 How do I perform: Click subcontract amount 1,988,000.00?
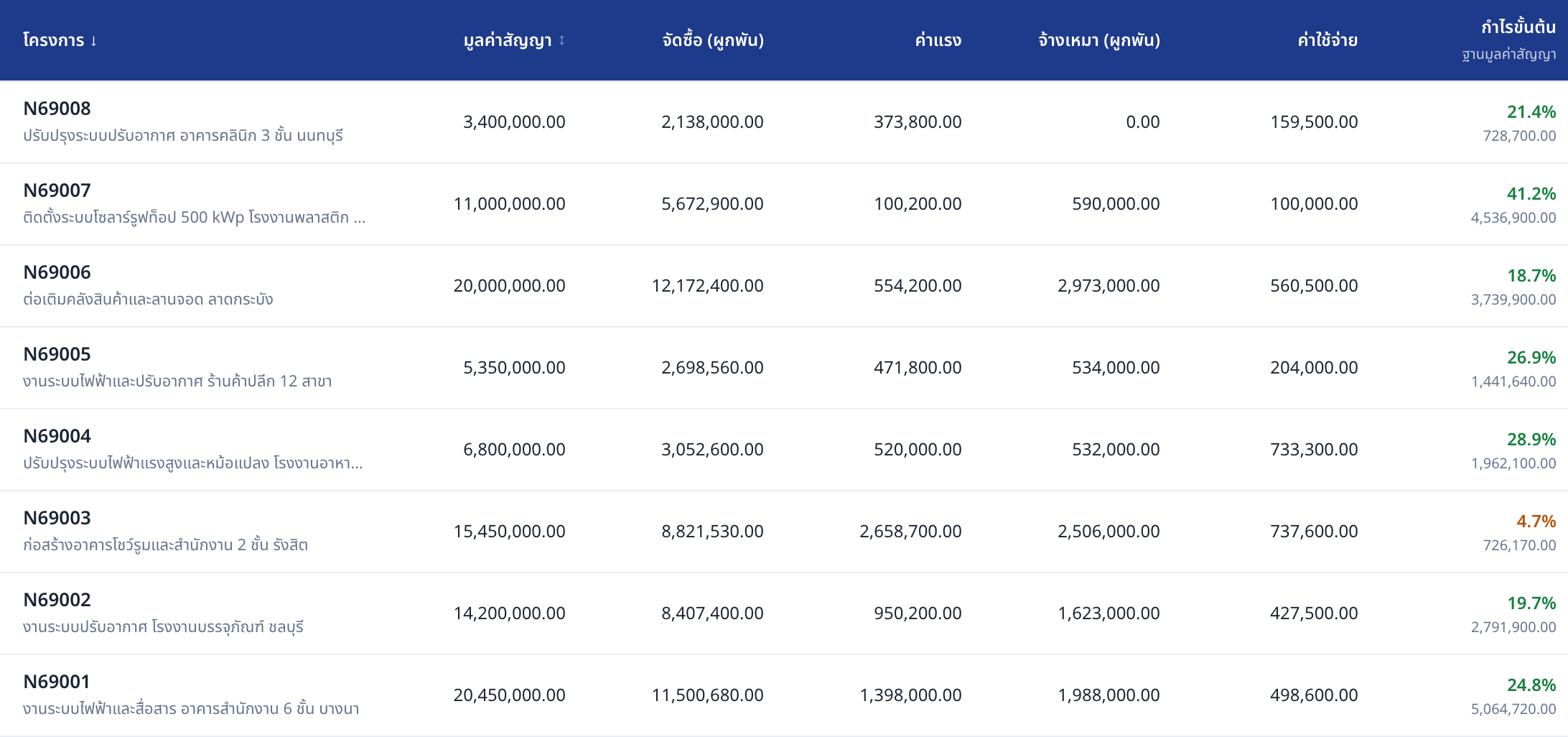(x=1109, y=695)
